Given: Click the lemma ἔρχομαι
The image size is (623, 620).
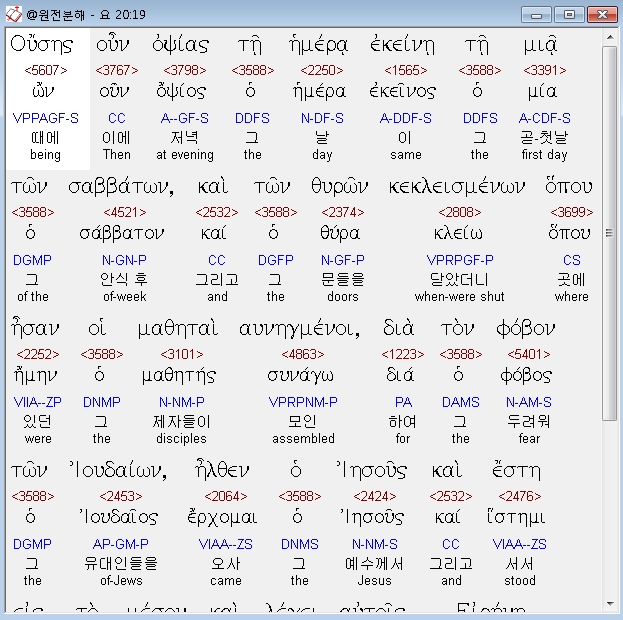Looking at the screenshot, I should coord(222,517).
